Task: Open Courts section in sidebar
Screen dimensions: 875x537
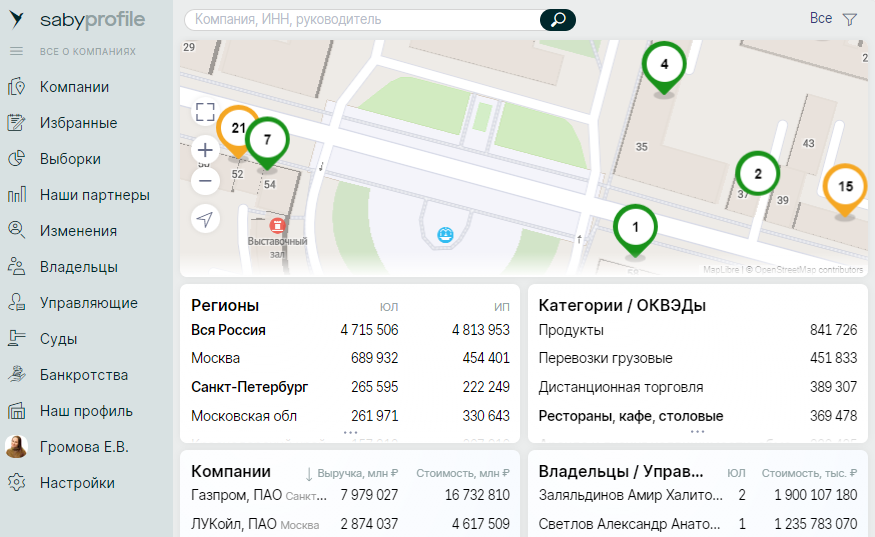Action: (x=58, y=339)
